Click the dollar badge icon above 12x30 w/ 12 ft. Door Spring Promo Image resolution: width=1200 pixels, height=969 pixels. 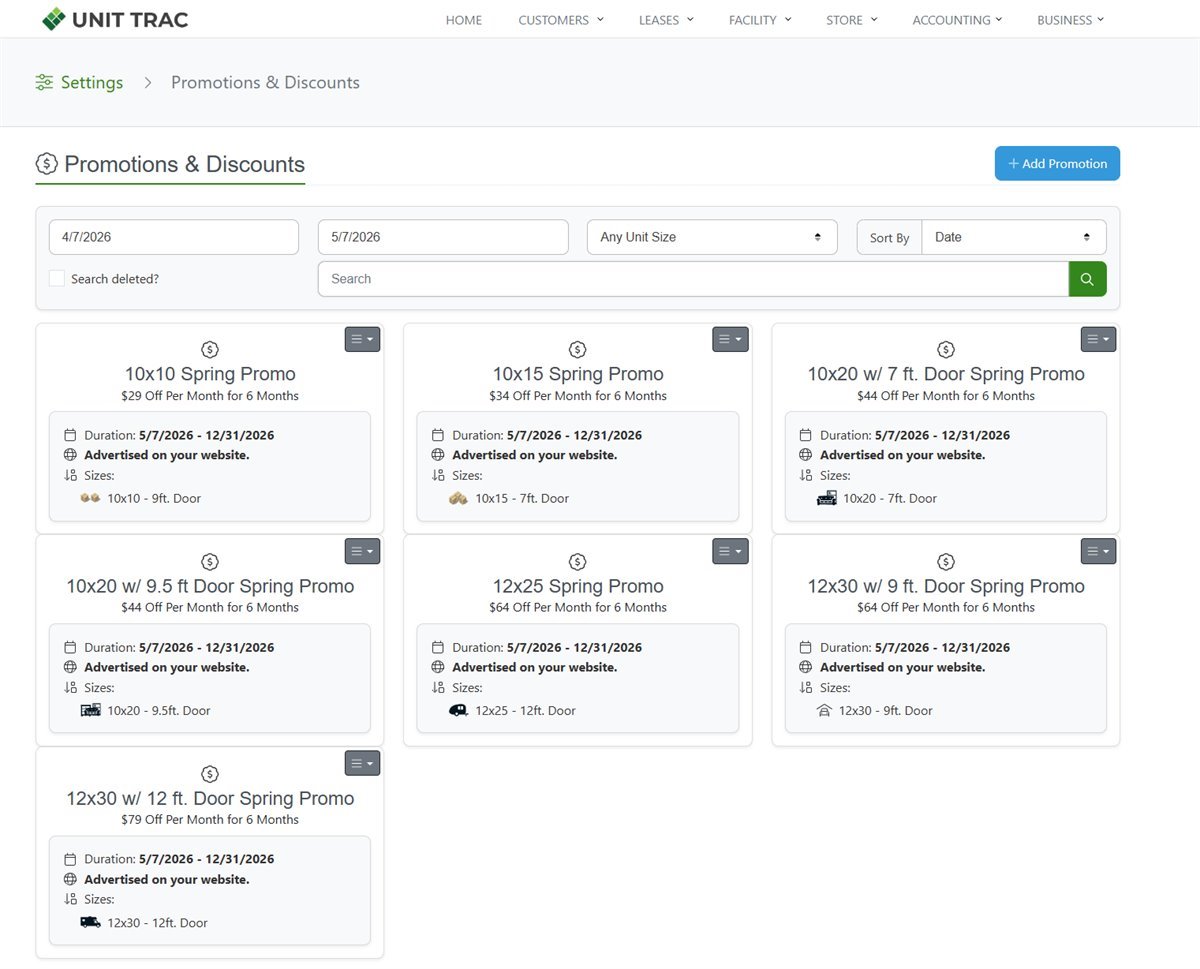tap(210, 774)
